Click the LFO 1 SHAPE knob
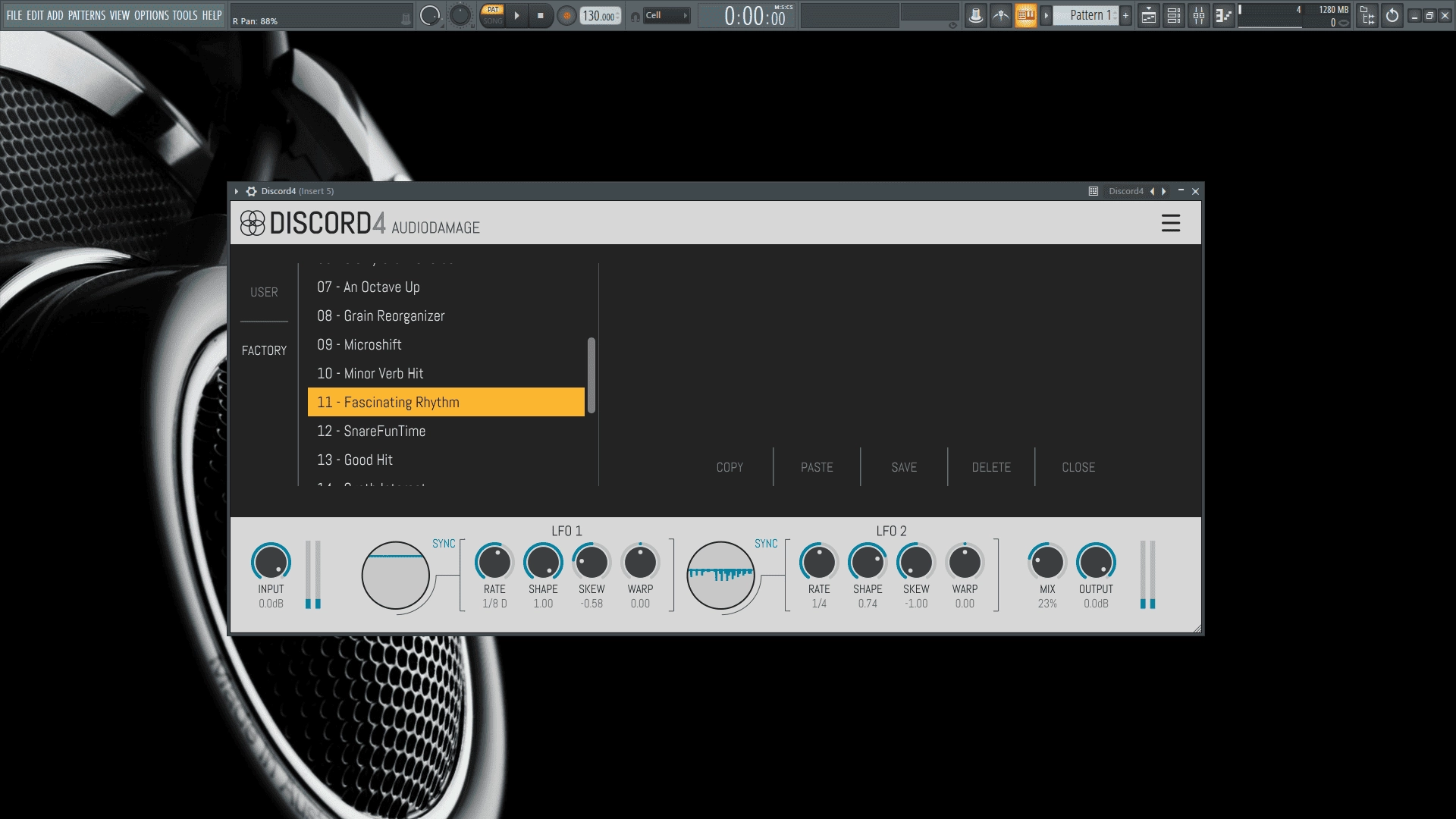This screenshot has width=1456, height=819. [x=543, y=562]
